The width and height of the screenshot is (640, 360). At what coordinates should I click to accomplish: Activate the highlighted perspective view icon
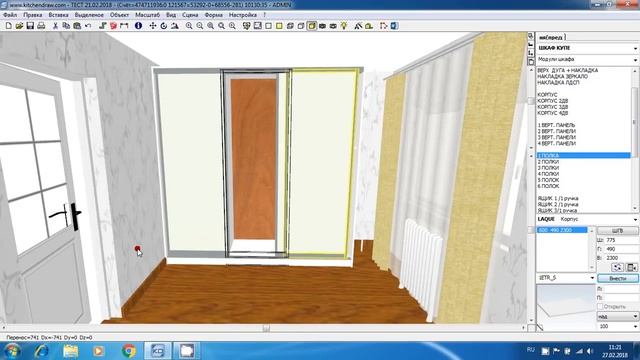pyautogui.click(x=312, y=26)
